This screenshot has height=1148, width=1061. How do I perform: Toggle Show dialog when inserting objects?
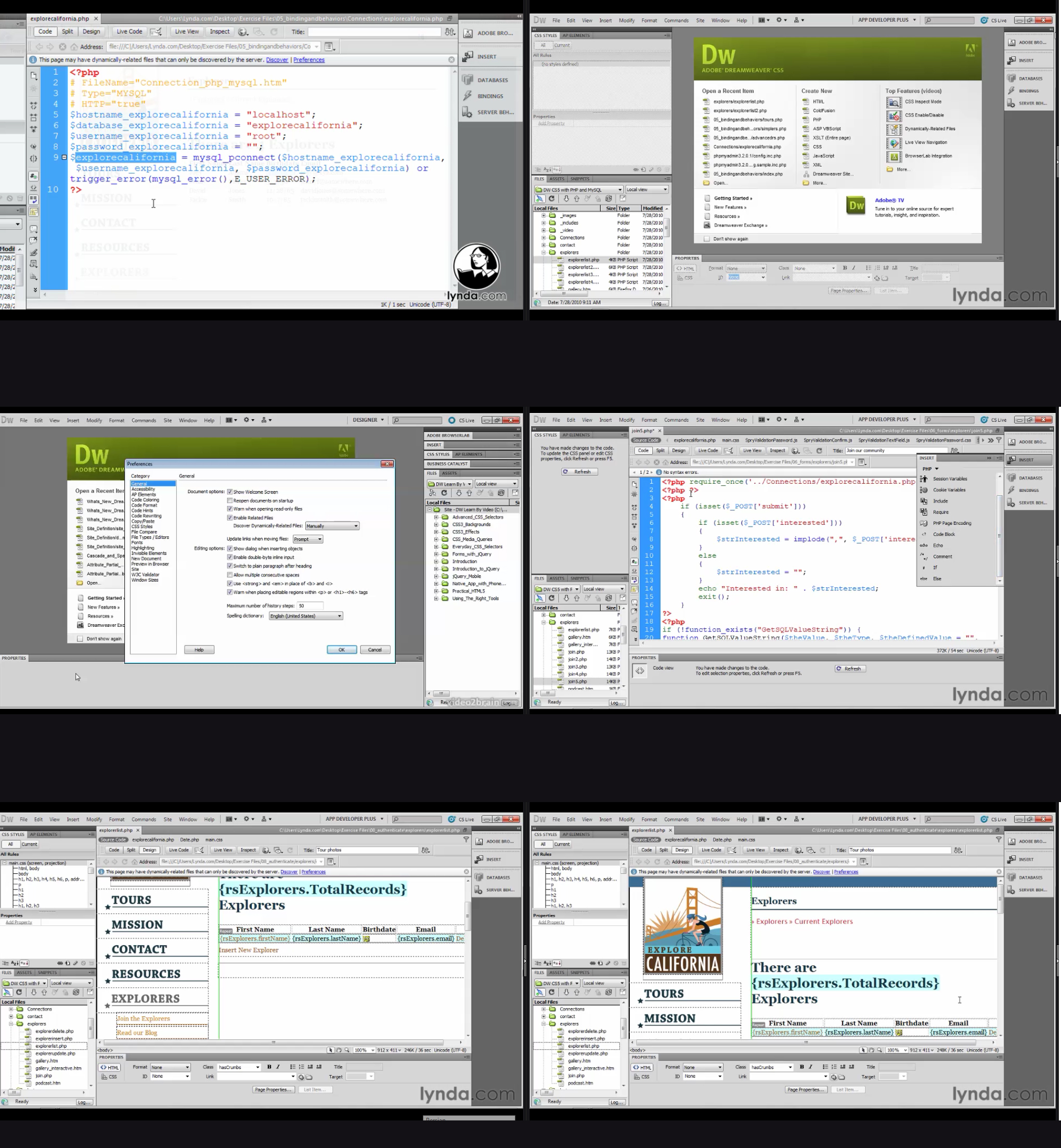pos(230,548)
